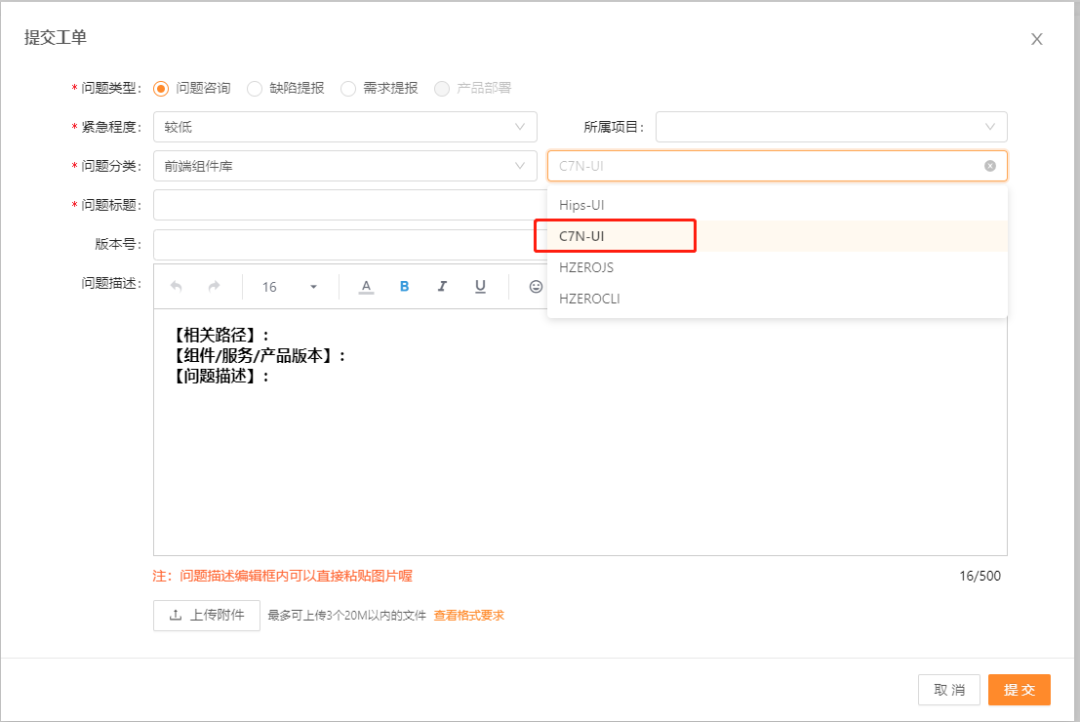
Task: Expand the 紧急程度 dropdown
Action: click(x=345, y=127)
